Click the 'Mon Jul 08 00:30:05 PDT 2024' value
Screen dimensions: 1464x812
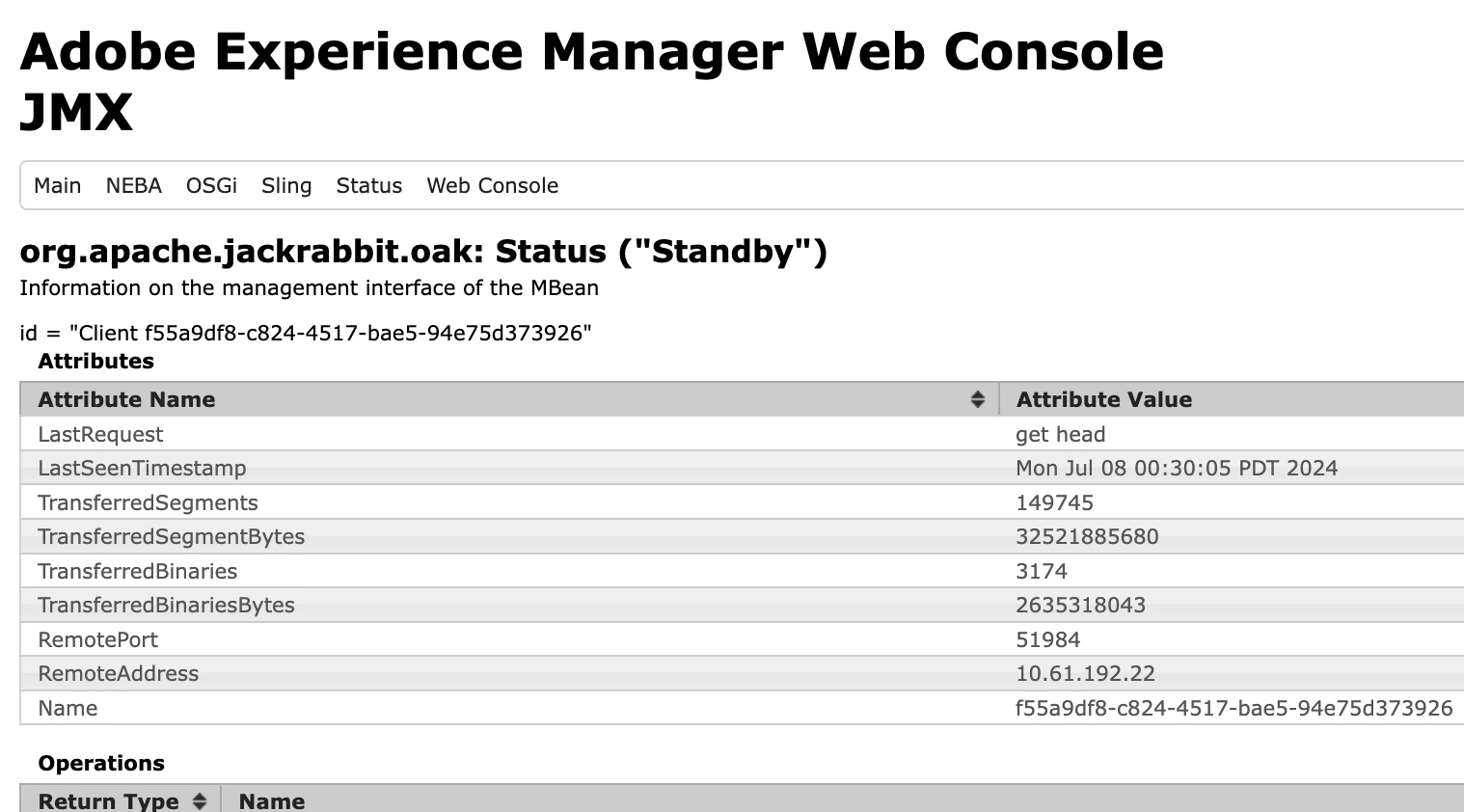point(1177,468)
